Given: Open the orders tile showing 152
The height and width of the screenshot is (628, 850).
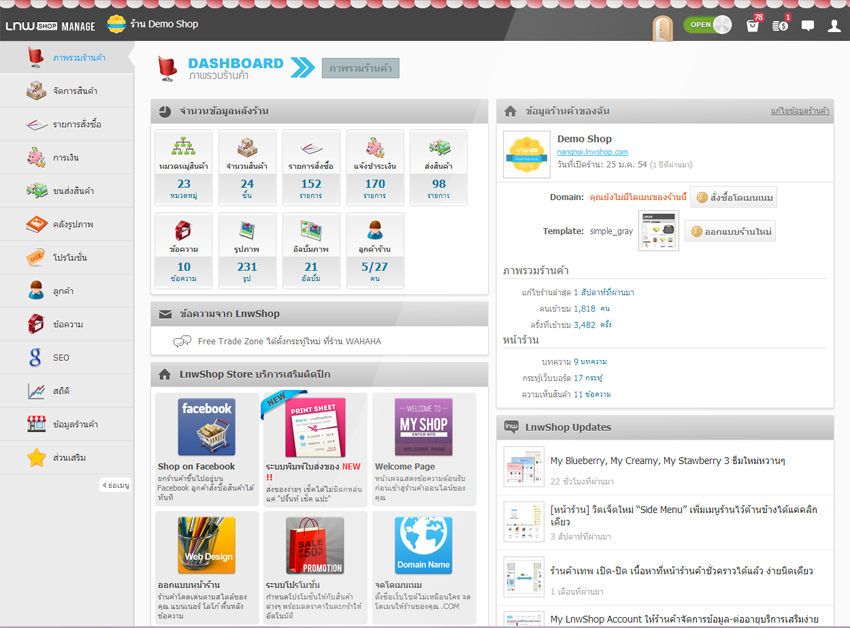Looking at the screenshot, I should click(x=311, y=168).
